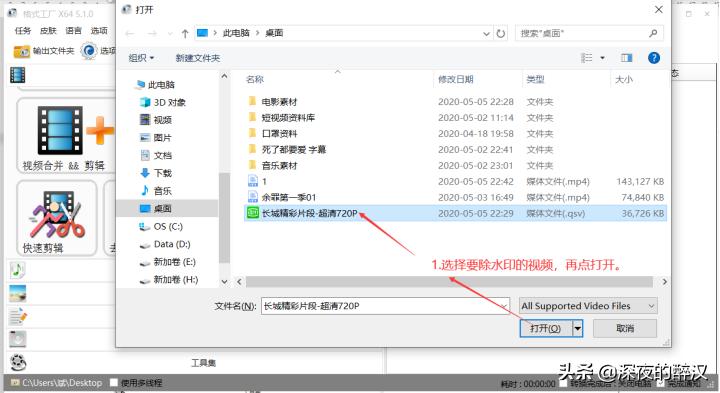720x393 pixels.
Task: Open the All Supported Video Files dropdown
Action: (588, 306)
